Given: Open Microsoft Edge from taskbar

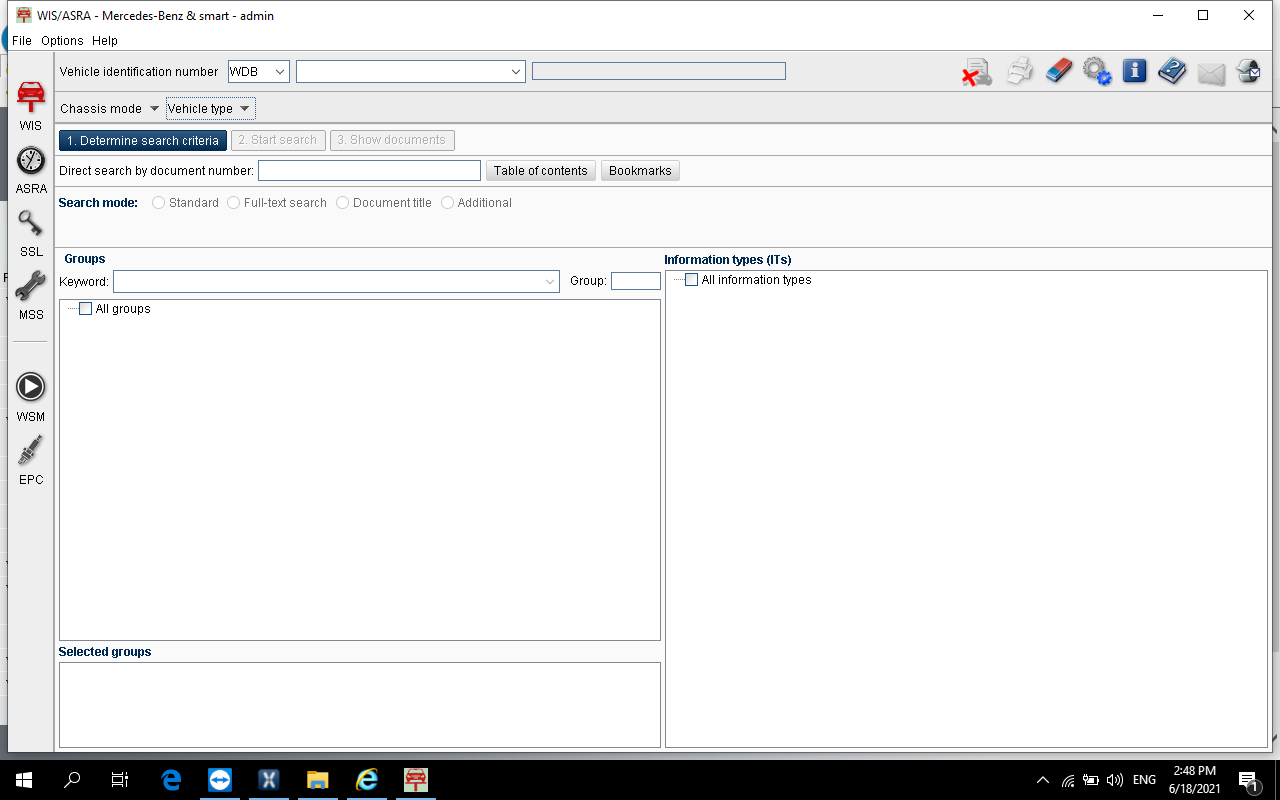Looking at the screenshot, I should pos(171,779).
